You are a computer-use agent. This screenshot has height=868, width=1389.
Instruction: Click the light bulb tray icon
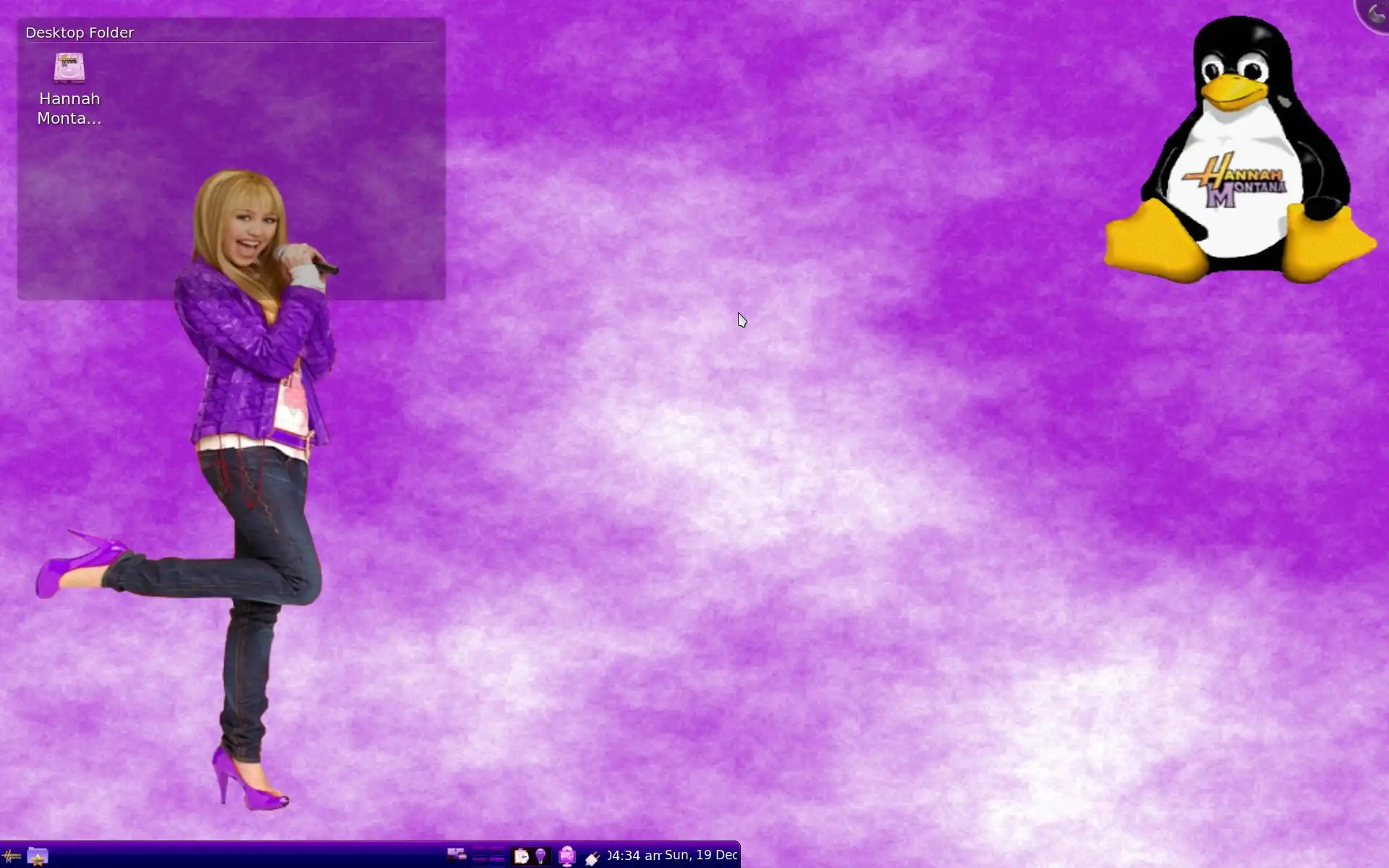click(x=540, y=856)
